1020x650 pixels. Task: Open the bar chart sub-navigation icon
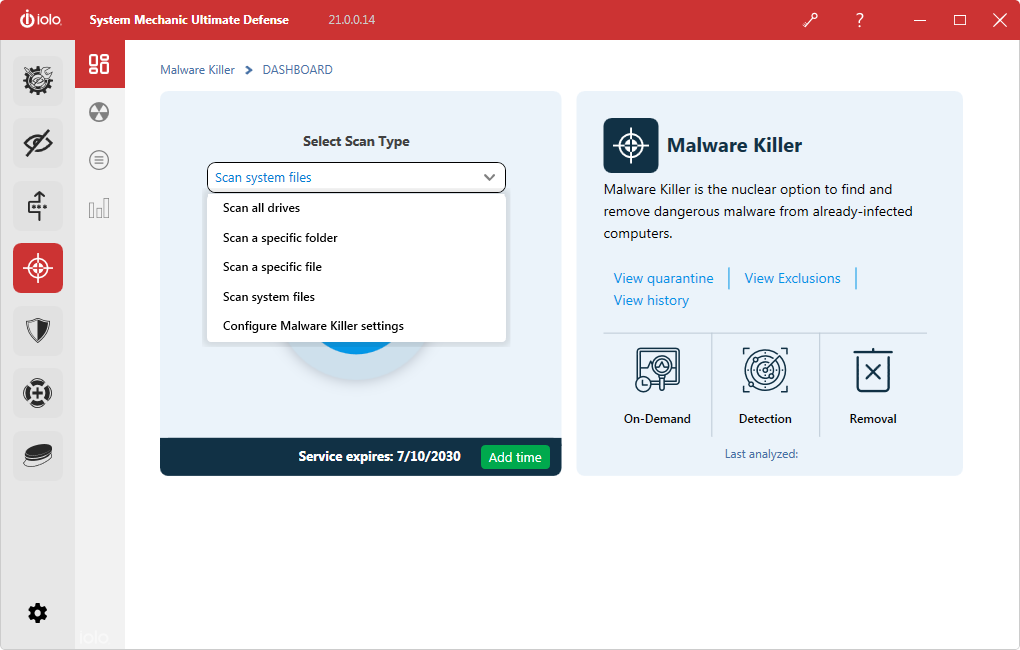99,208
